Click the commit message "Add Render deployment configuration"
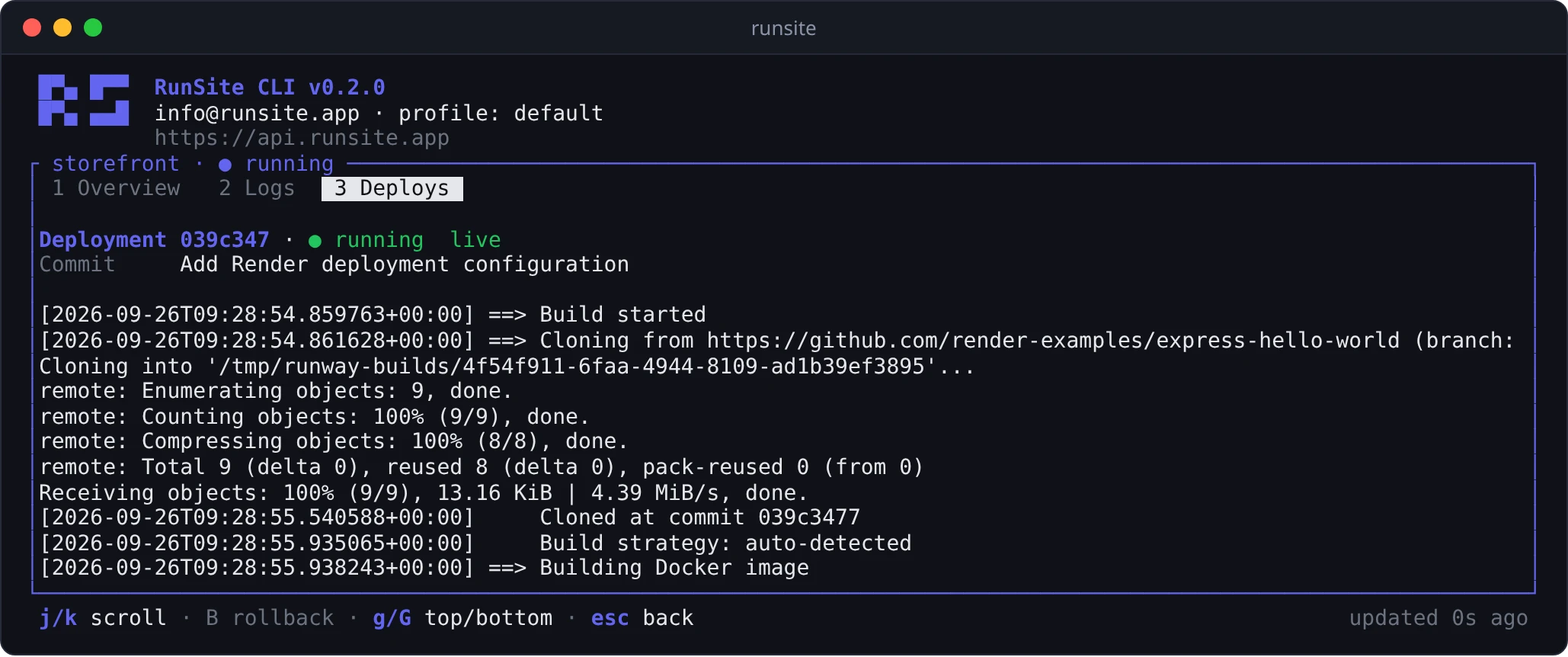The image size is (1568, 657). [405, 264]
